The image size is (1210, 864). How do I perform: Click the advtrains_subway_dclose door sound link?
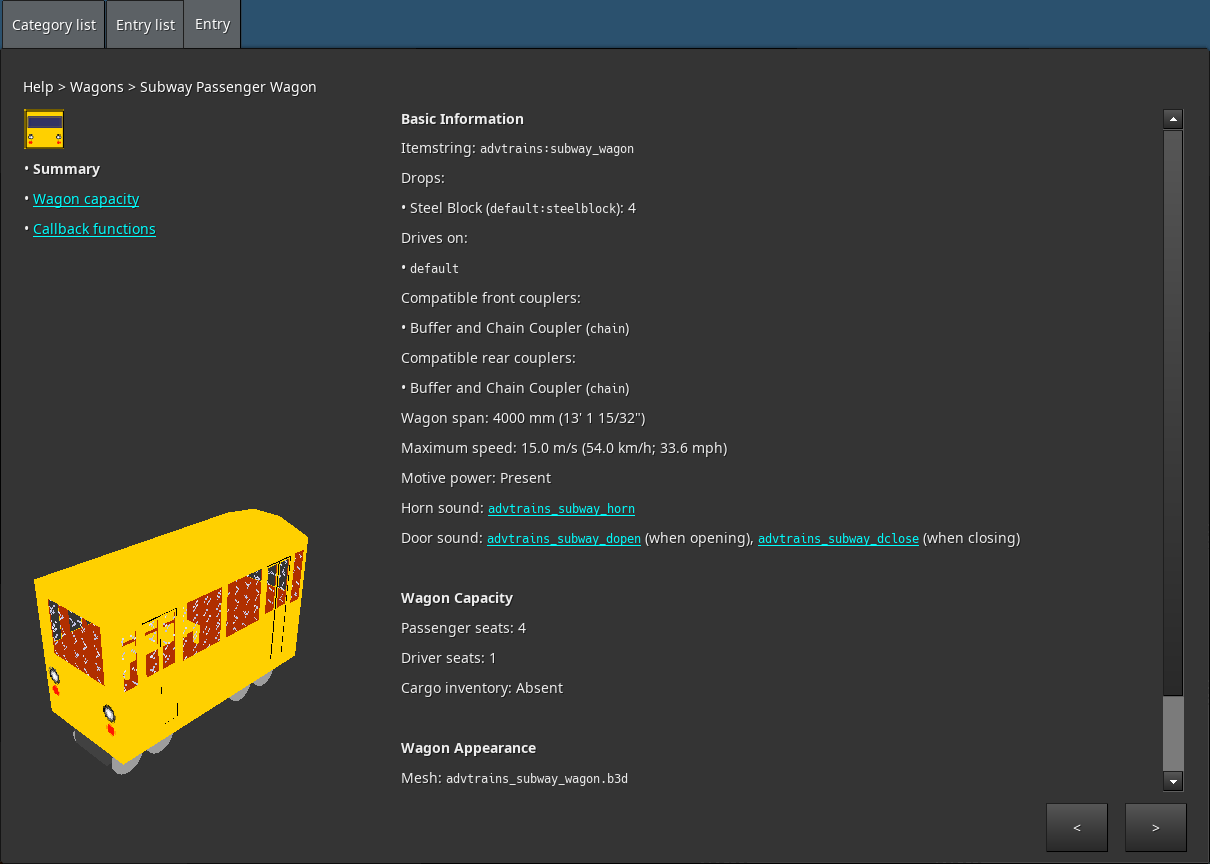coord(838,539)
